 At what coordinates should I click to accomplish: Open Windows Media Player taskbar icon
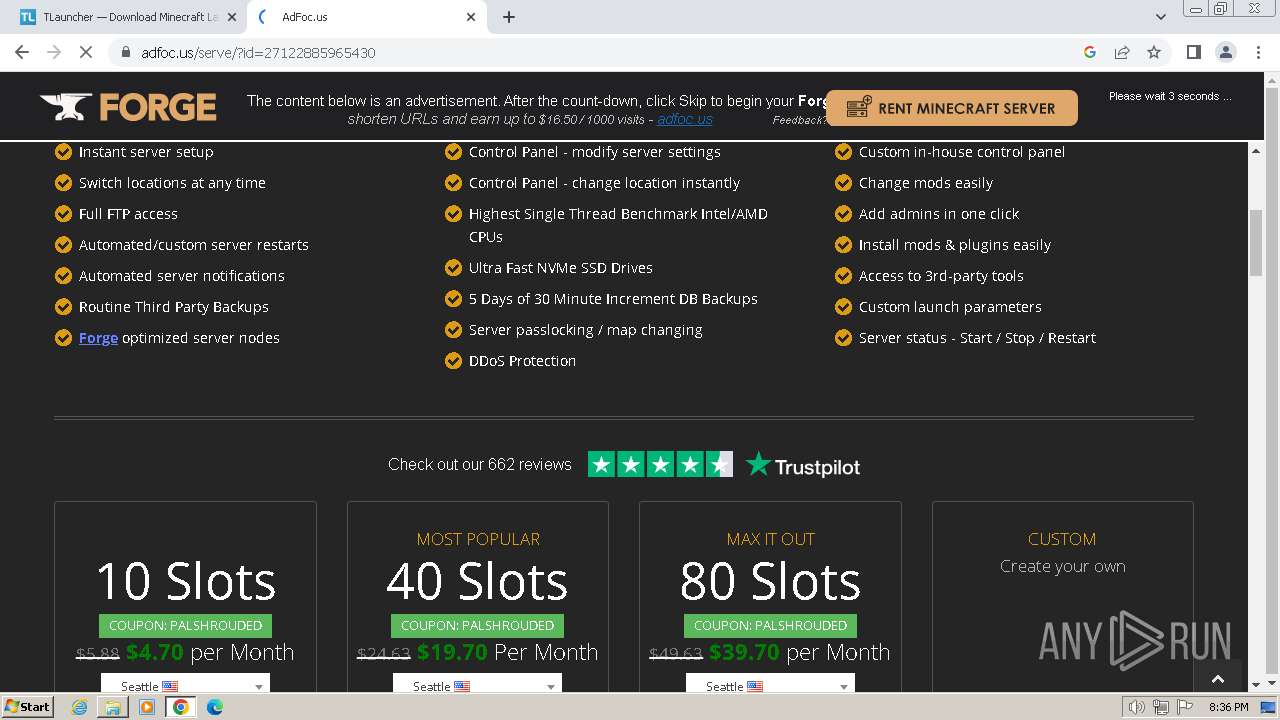(147, 707)
